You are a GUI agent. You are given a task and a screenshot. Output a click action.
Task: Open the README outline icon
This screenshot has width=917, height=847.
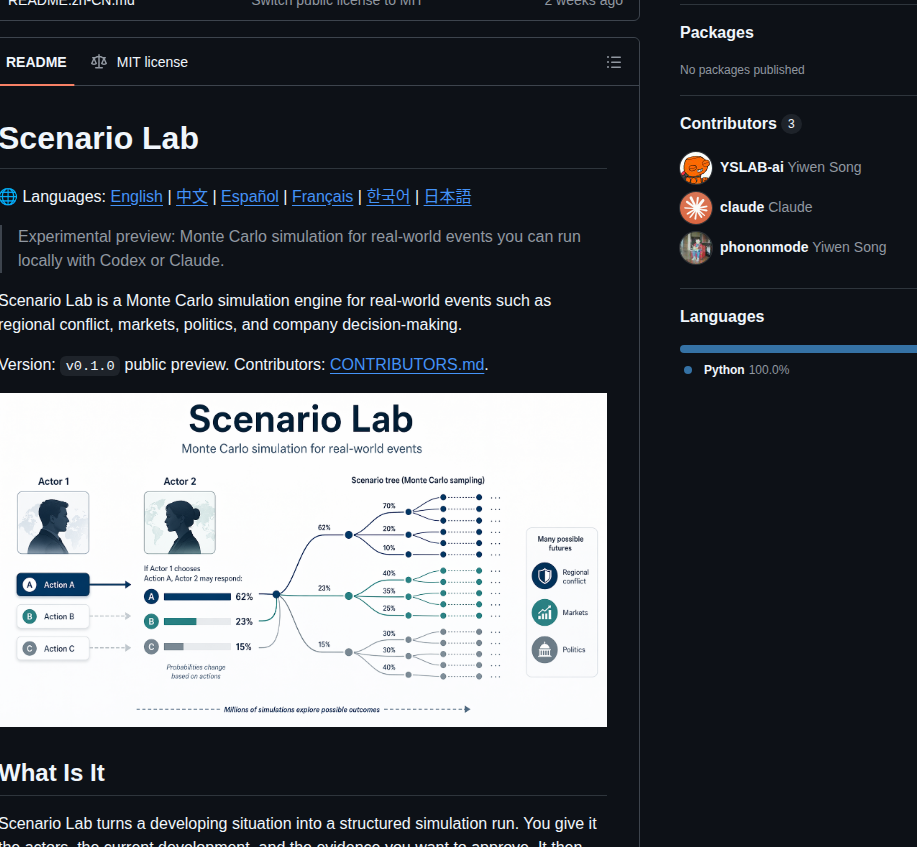613,62
